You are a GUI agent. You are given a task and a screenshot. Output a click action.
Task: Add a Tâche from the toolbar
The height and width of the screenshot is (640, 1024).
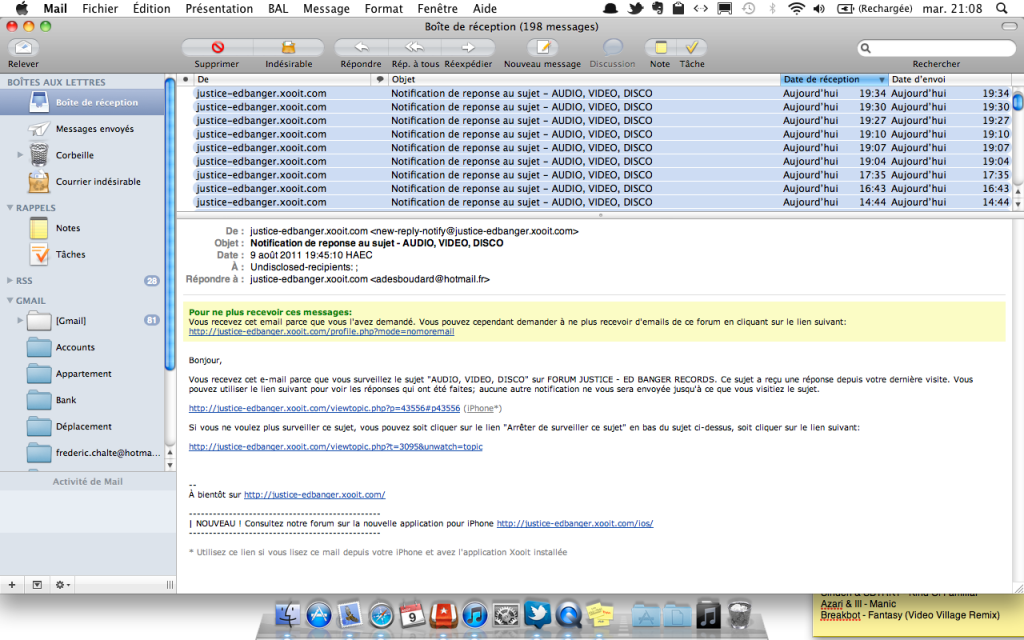692,48
